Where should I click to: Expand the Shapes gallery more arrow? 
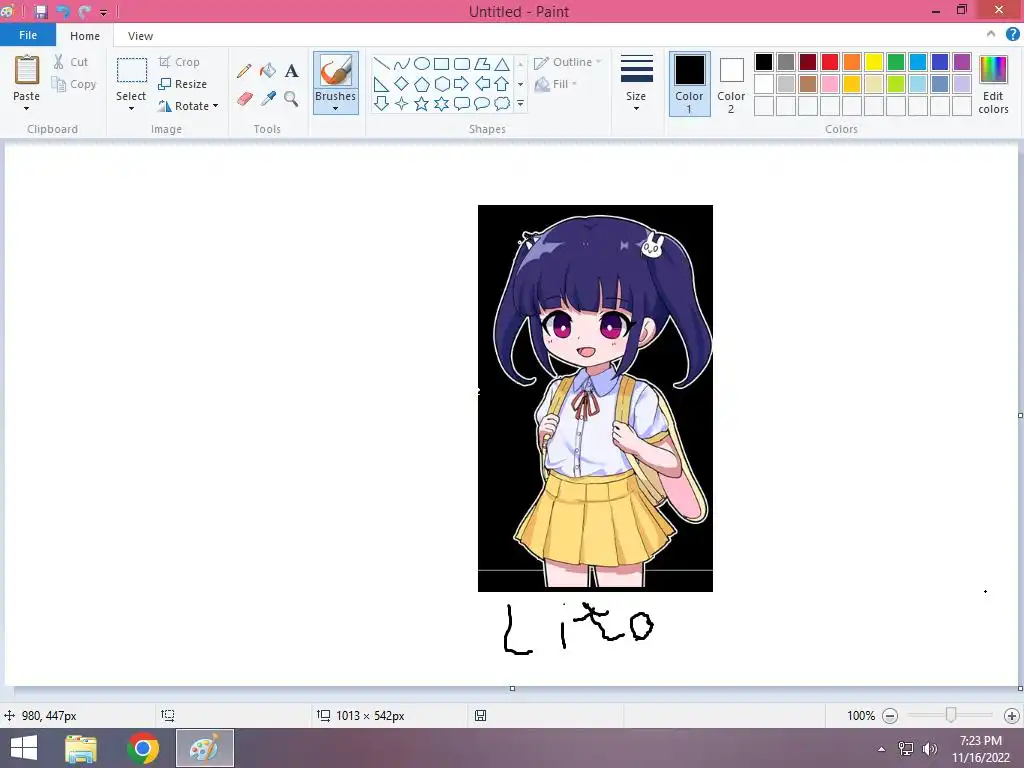(520, 103)
